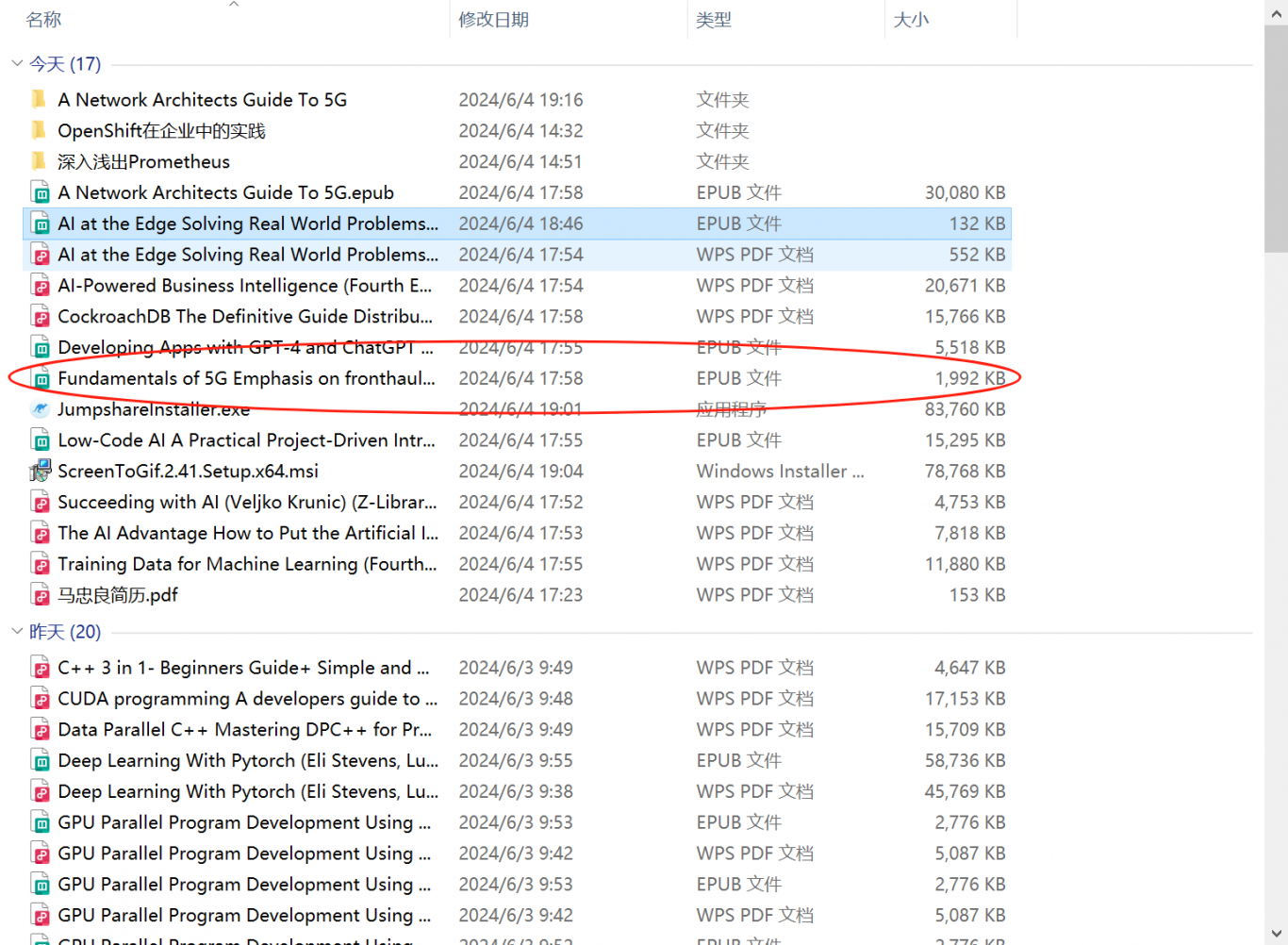Image resolution: width=1288 pixels, height=945 pixels.
Task: Click the size cell "30,080 KB"
Action: coord(965,192)
